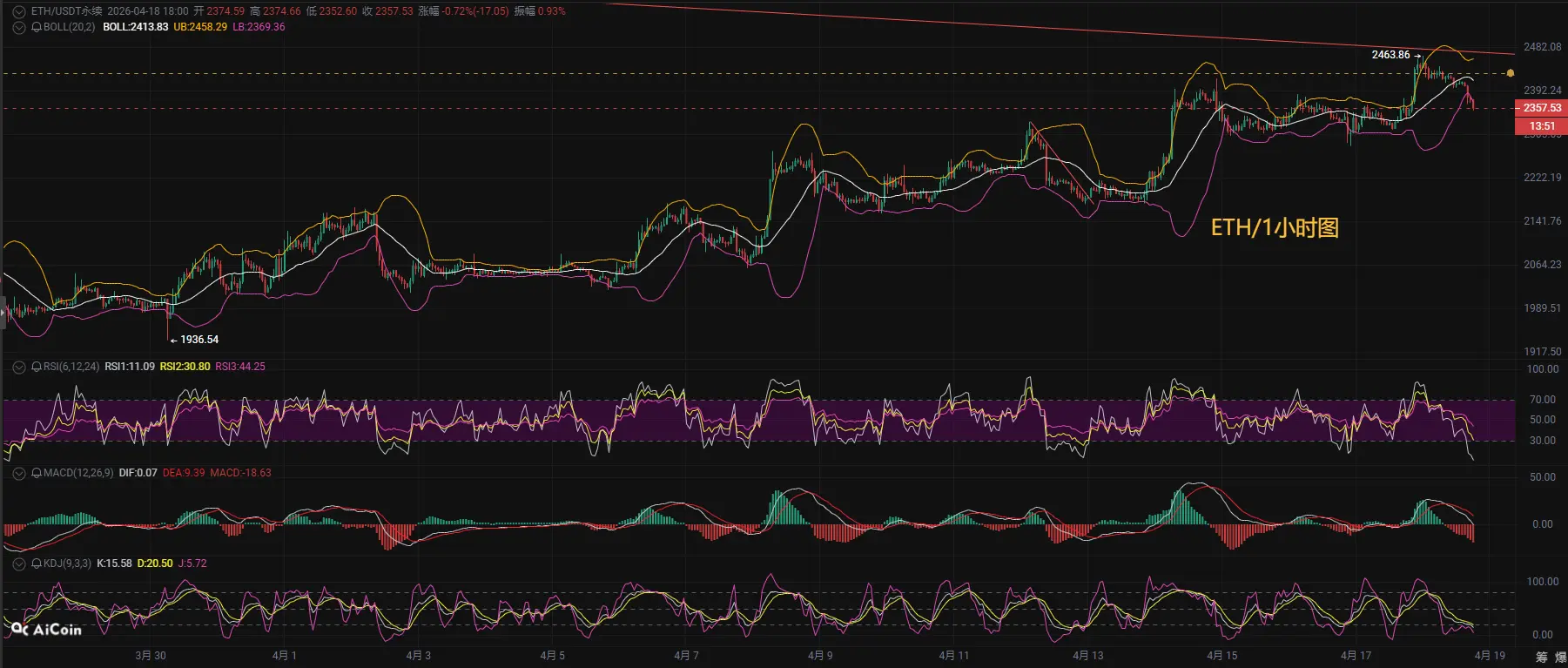Click the 2064.23 price axis label
The height and width of the screenshot is (668, 1568).
pyautogui.click(x=1542, y=265)
